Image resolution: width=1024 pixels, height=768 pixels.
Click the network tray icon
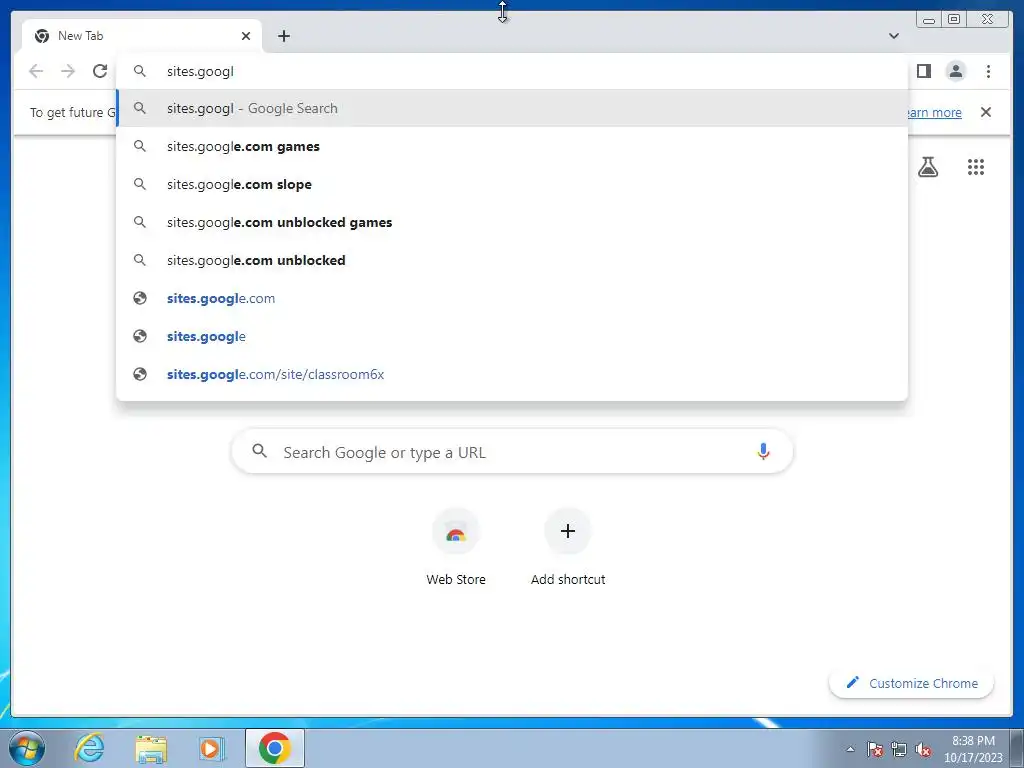[899, 749]
